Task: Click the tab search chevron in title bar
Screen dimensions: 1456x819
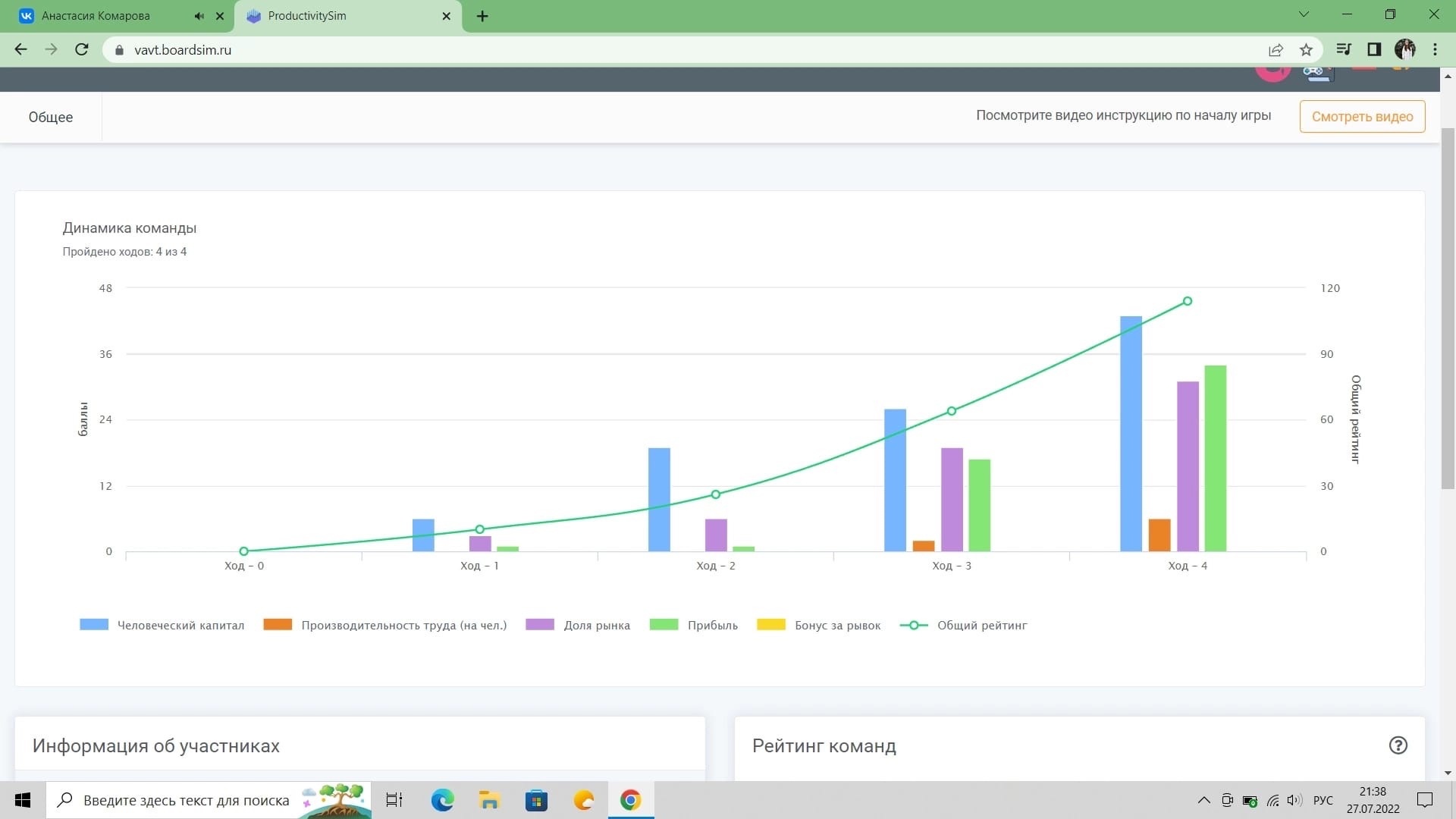Action: coord(1304,14)
